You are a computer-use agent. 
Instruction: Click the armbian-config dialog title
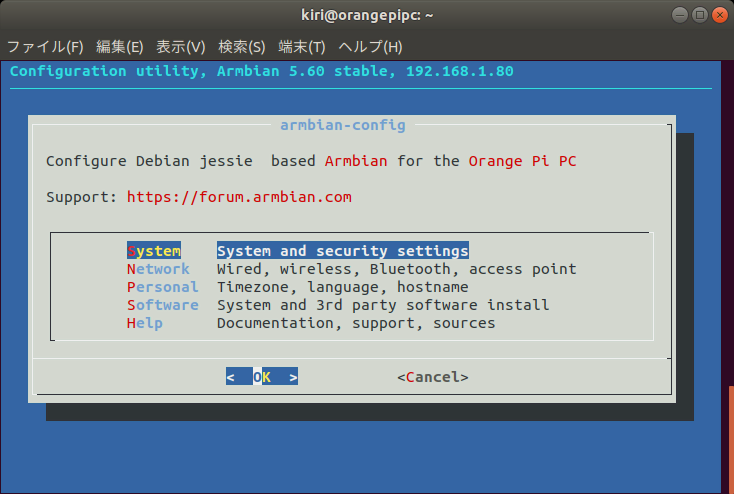342,125
